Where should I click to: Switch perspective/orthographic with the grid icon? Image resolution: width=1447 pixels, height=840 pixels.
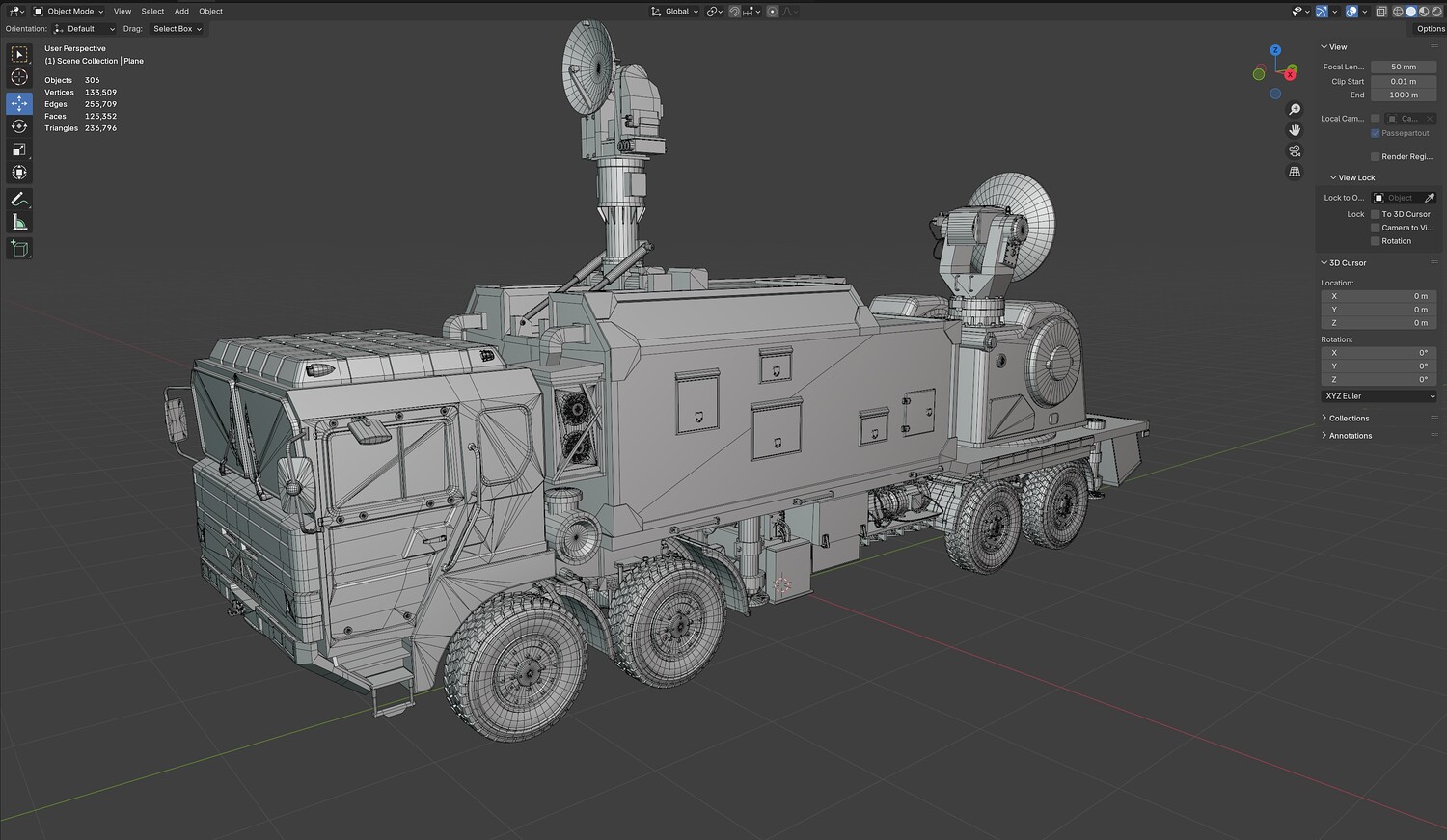point(1295,172)
